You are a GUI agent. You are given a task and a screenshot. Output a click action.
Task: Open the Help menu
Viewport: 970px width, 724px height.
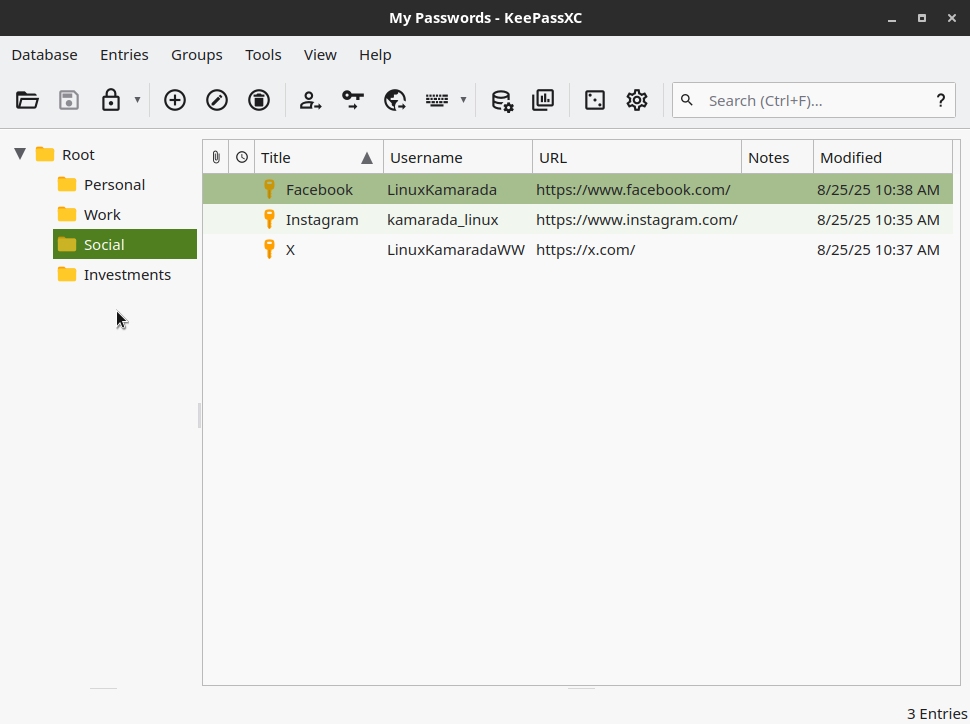[375, 55]
